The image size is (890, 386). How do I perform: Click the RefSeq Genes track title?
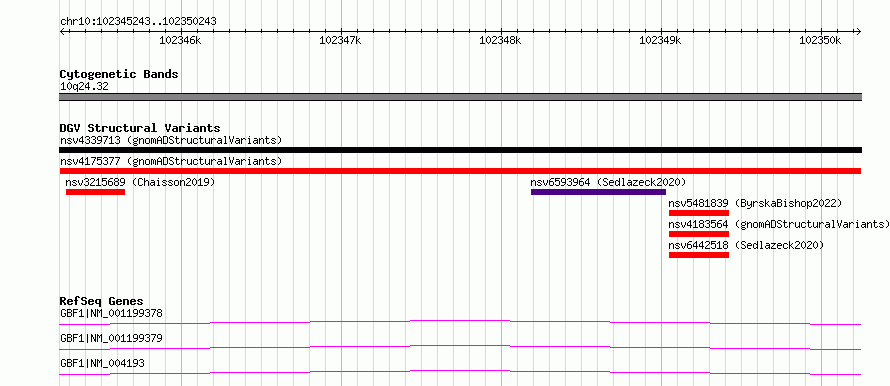point(102,301)
